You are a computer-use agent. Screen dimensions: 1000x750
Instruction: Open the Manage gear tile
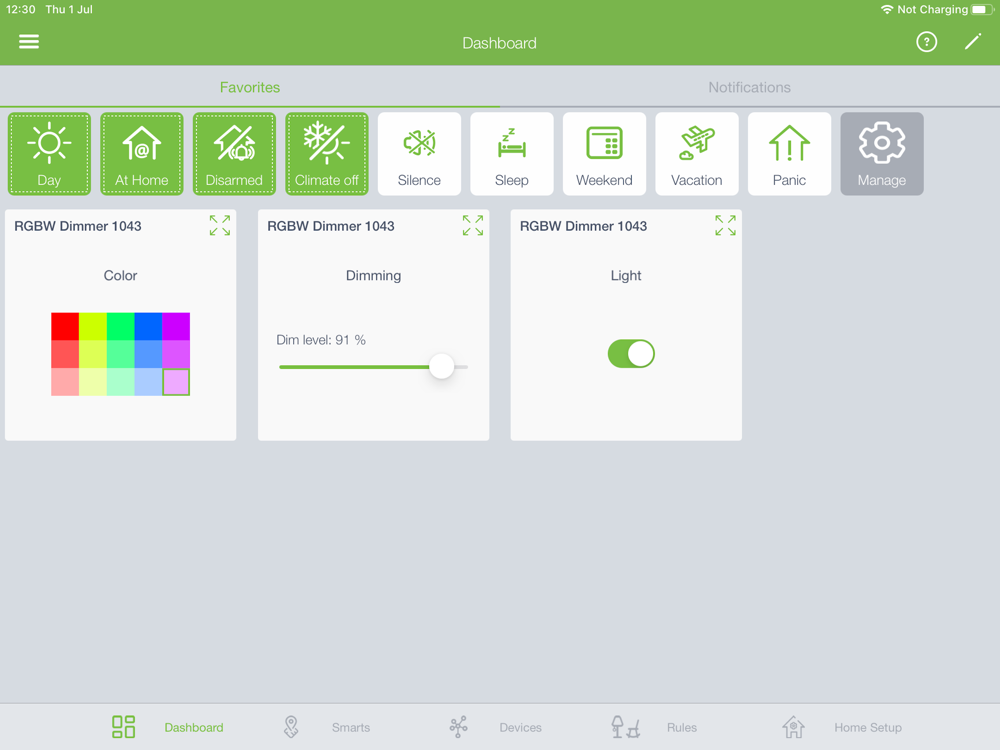[881, 154]
